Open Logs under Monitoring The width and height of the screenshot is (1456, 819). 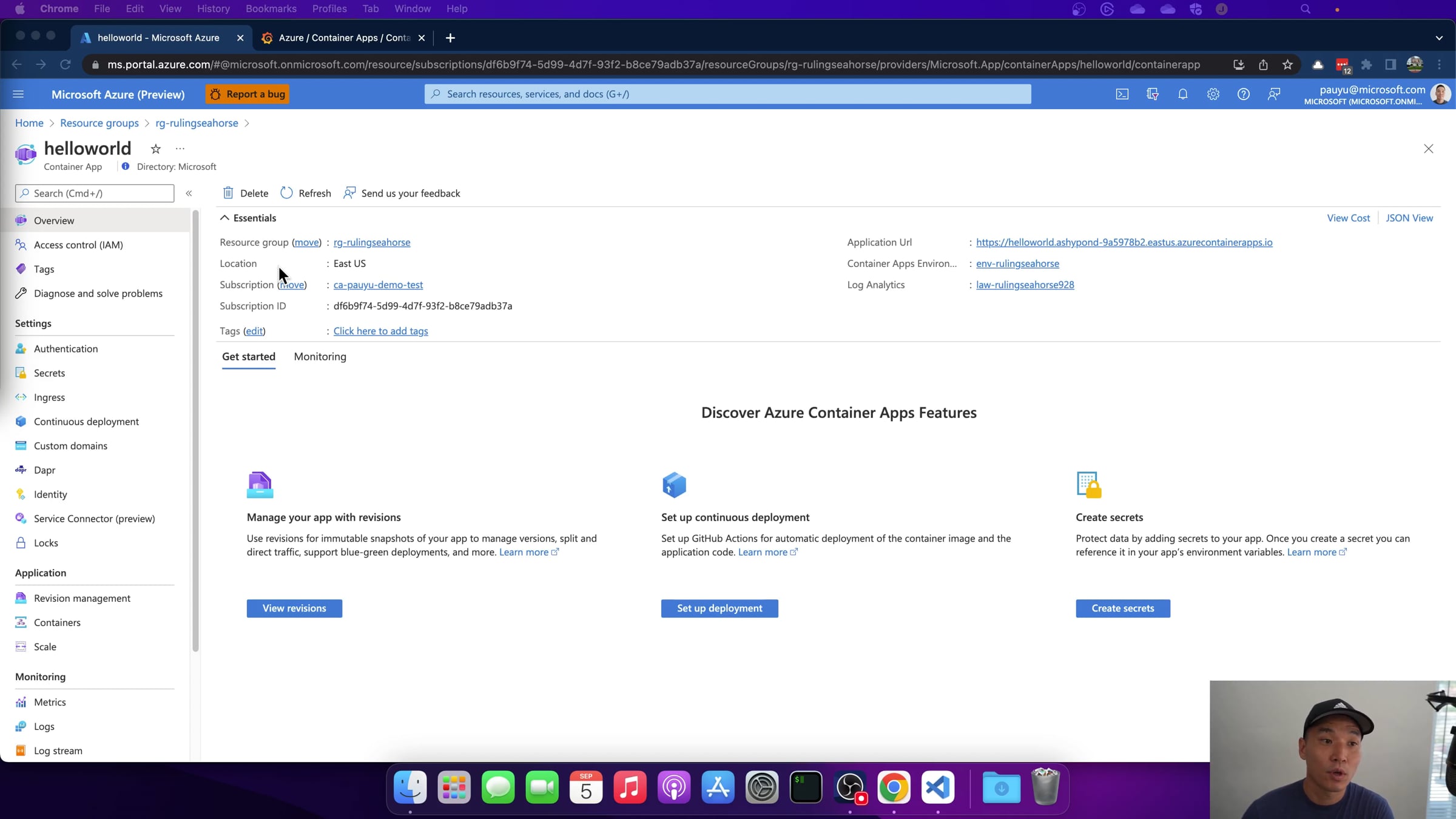tap(44, 726)
